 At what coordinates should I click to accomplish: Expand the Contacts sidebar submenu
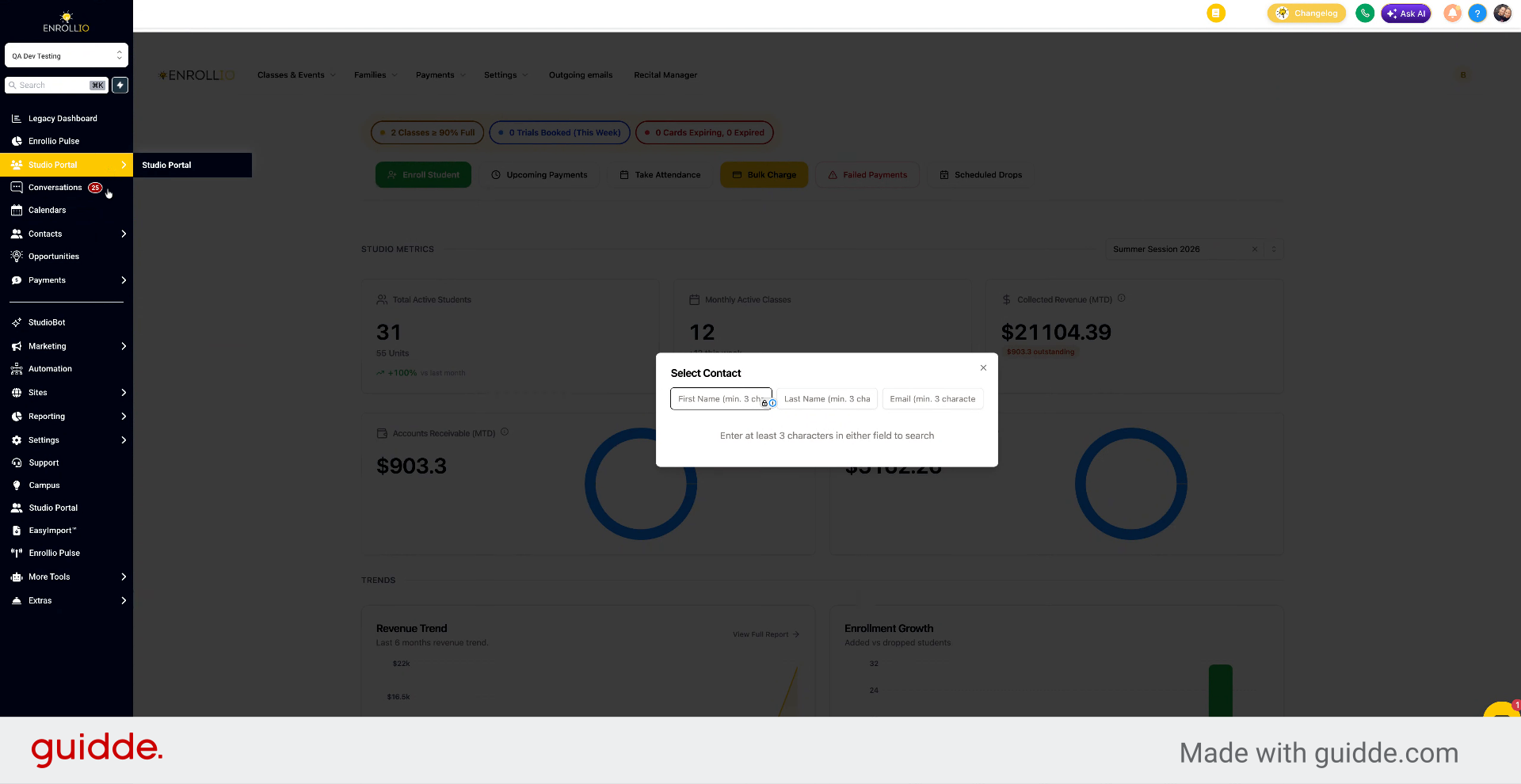point(124,234)
